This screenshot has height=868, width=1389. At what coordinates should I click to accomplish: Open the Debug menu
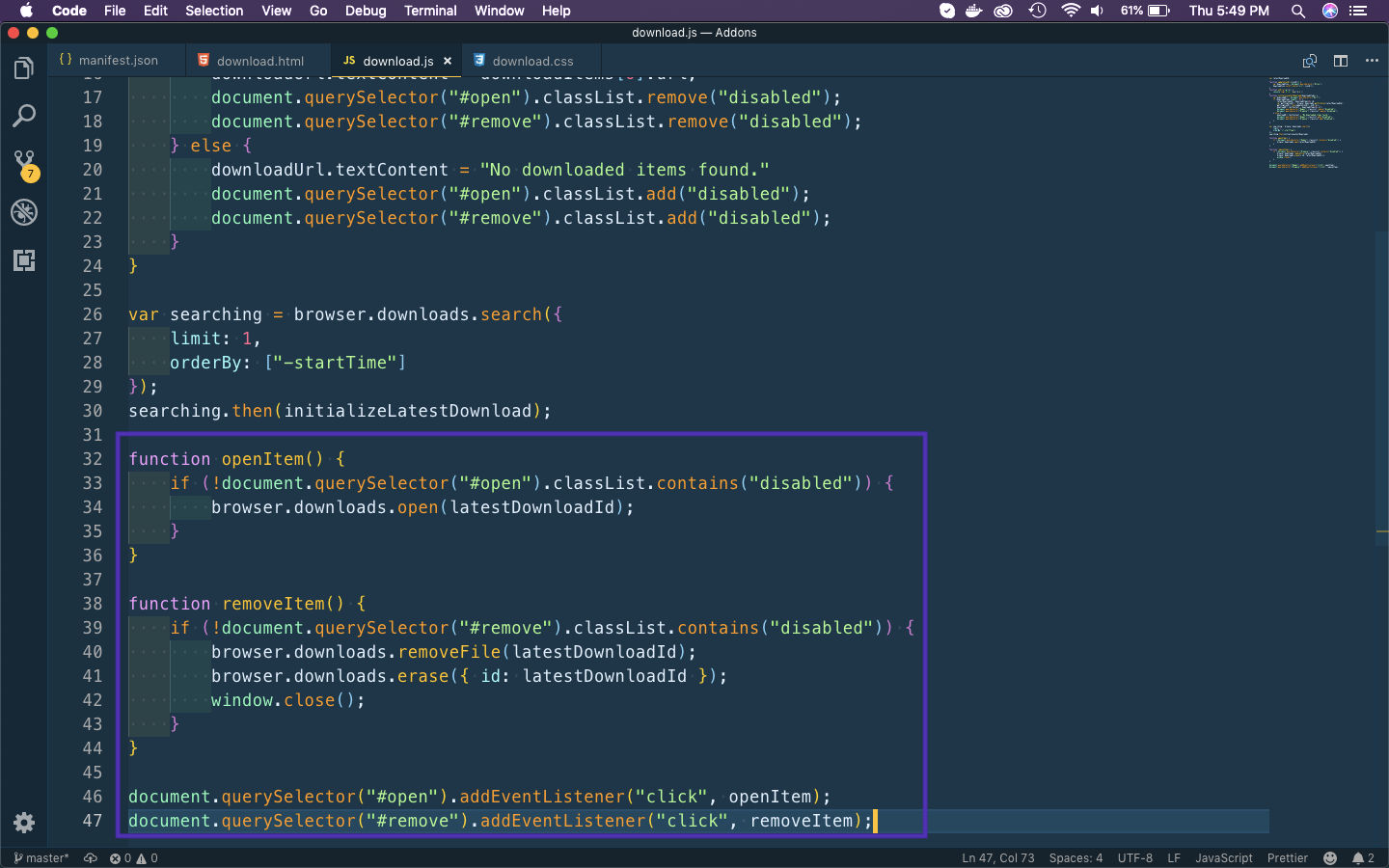tap(366, 11)
